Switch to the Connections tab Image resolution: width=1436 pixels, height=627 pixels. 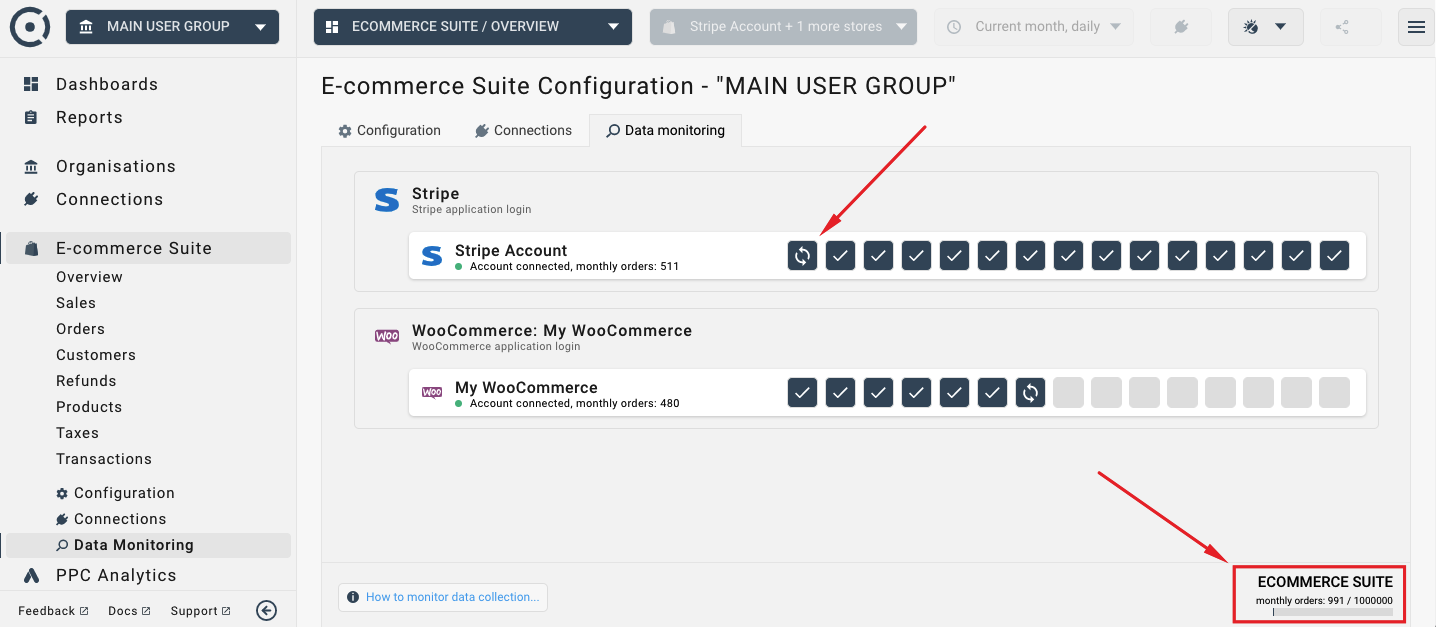523,131
